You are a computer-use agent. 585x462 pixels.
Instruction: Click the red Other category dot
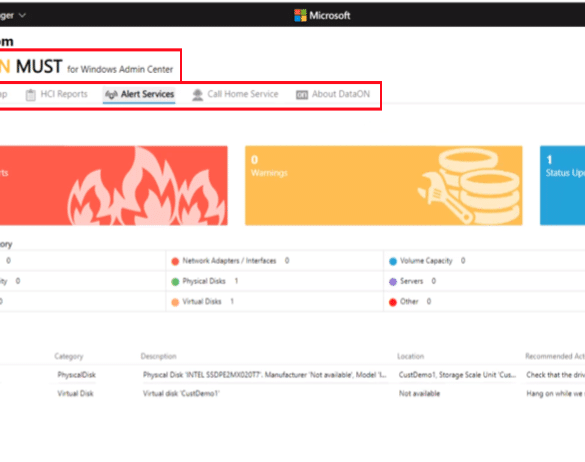[393, 302]
